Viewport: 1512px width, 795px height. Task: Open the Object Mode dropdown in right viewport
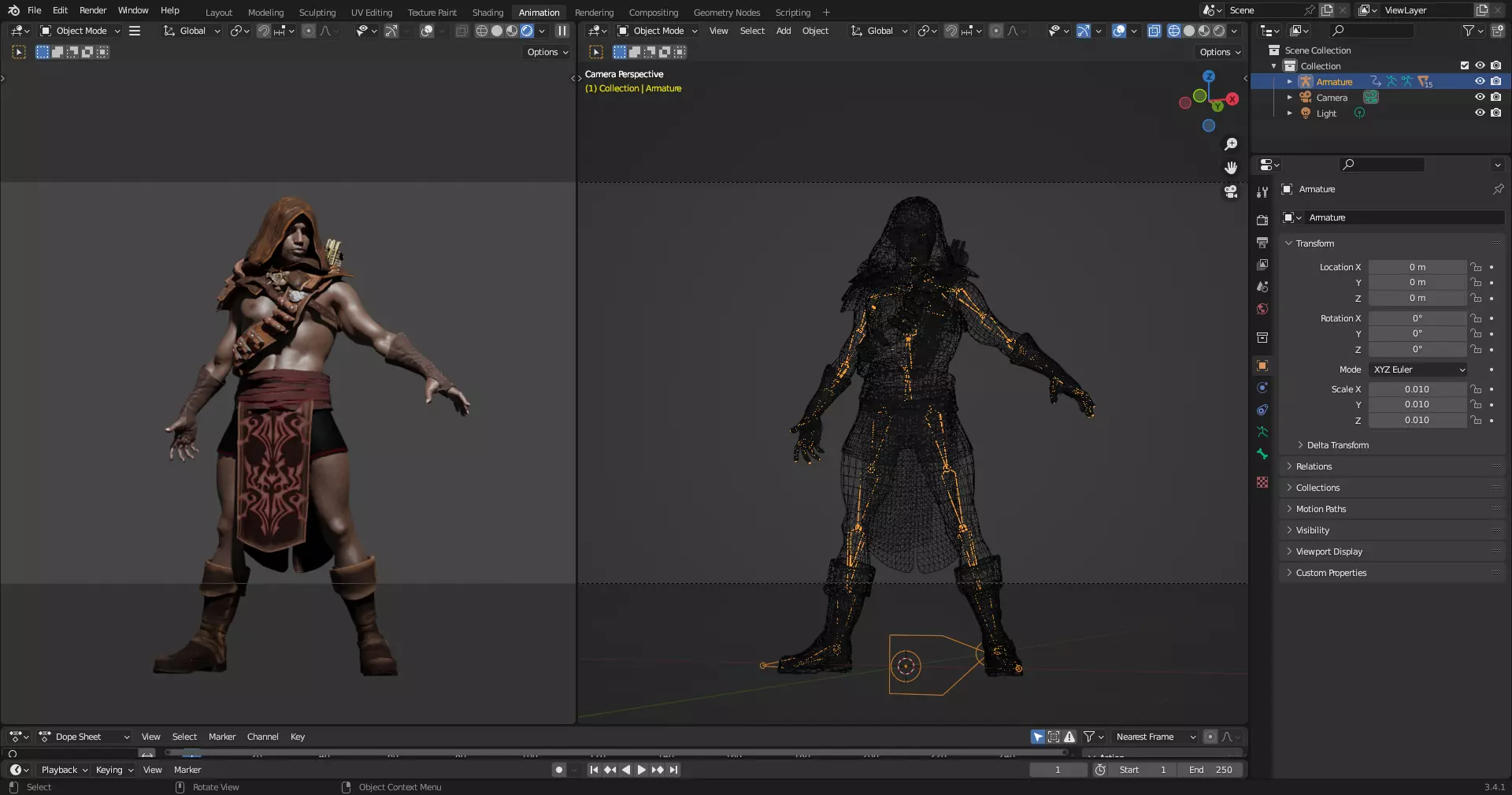point(658,31)
